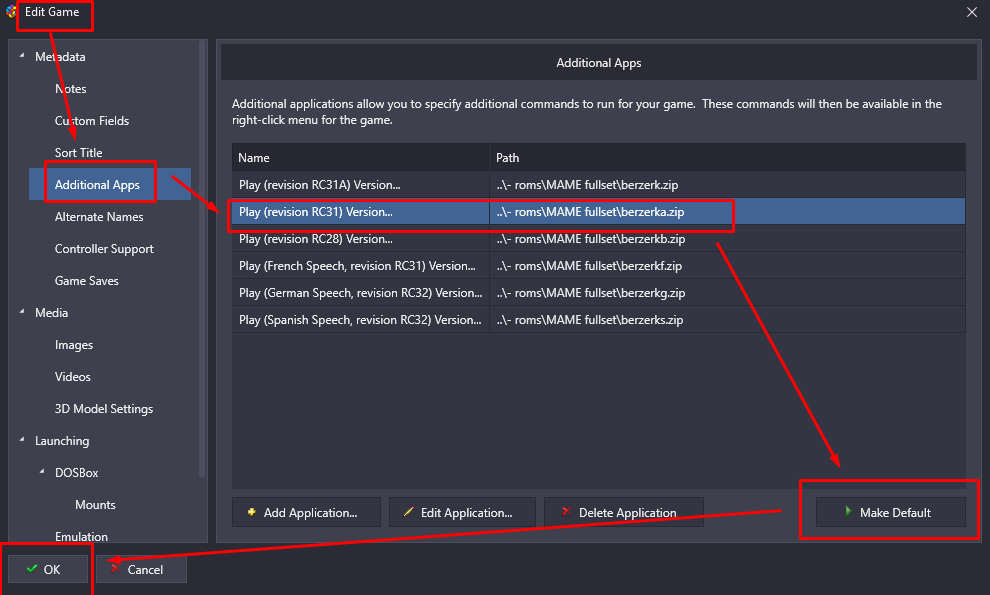Click the Path column header
The image size is (990, 595).
pos(727,158)
